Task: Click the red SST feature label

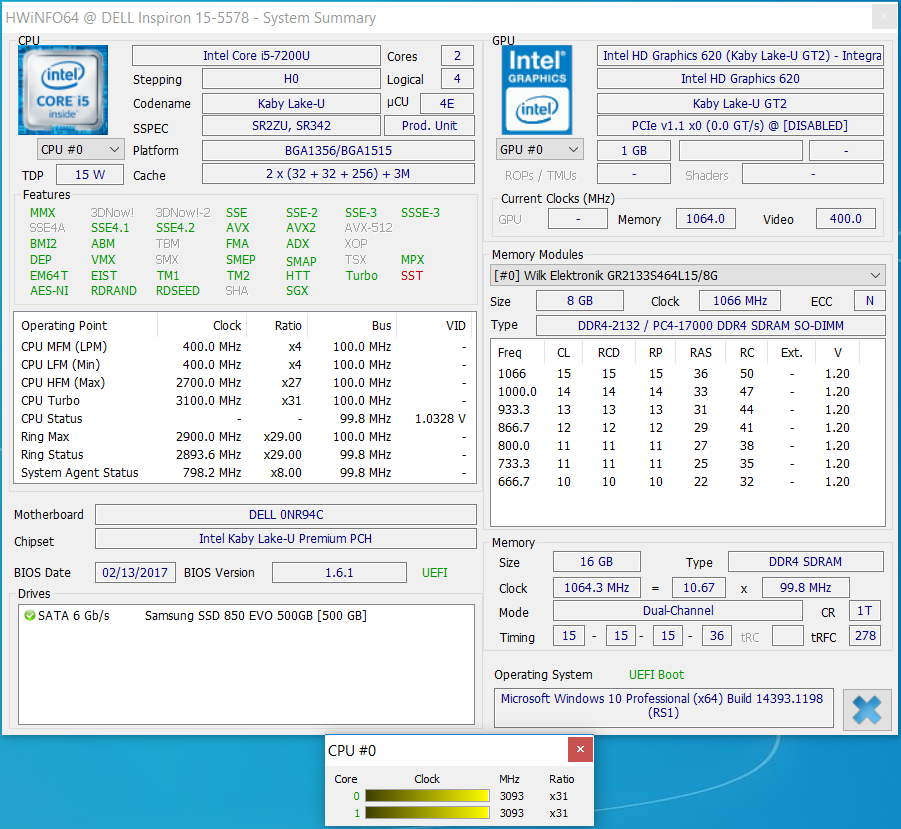Action: tap(412, 276)
